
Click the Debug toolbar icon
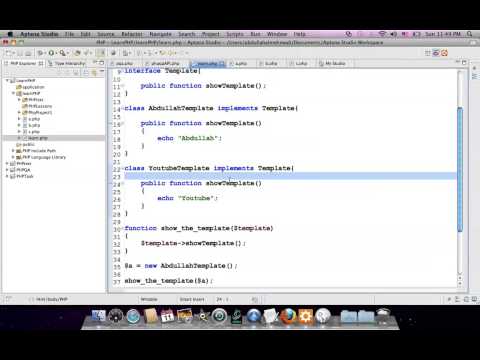(40, 53)
